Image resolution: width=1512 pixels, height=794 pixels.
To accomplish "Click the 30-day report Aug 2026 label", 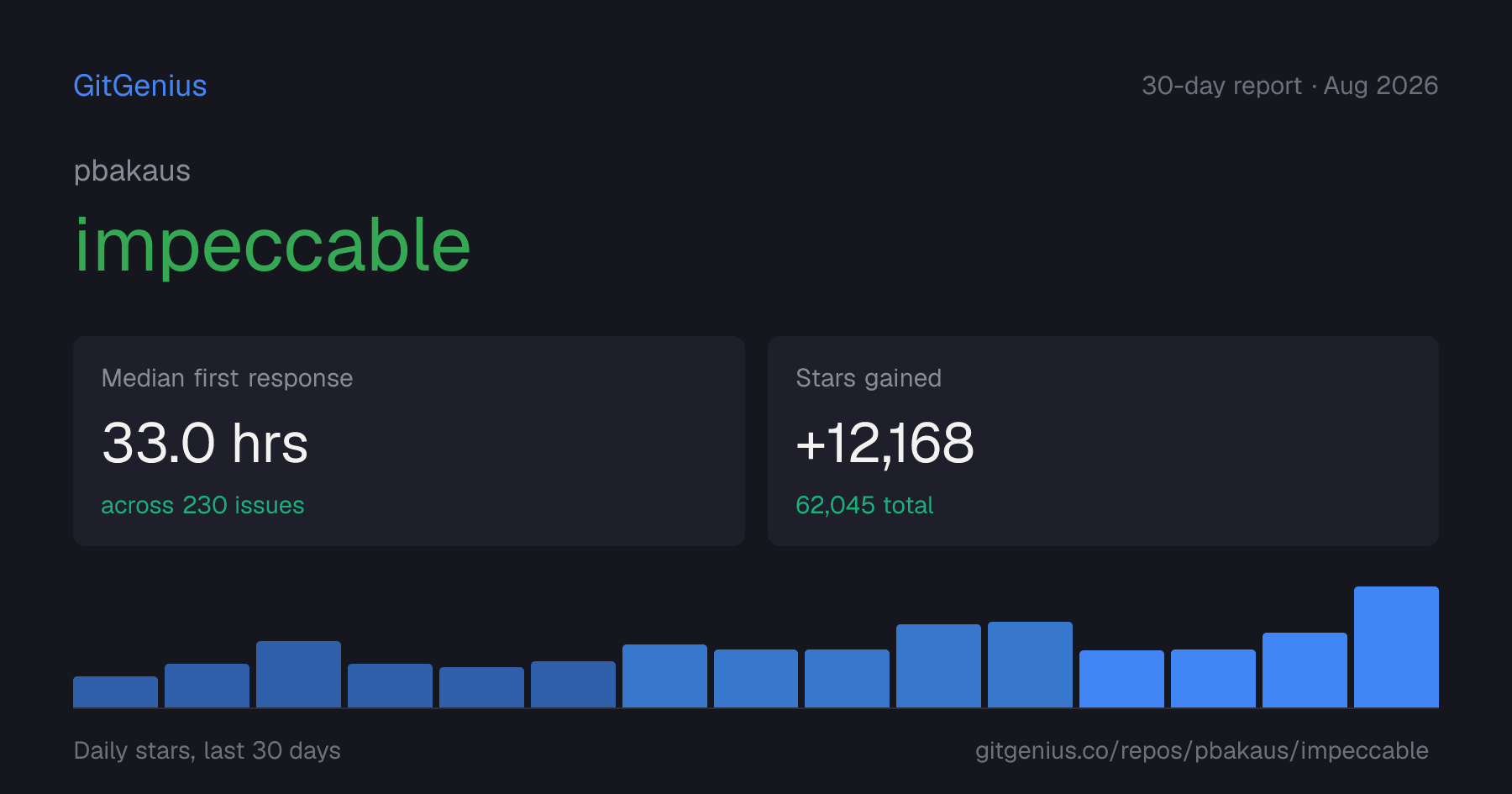I will coord(1289,86).
